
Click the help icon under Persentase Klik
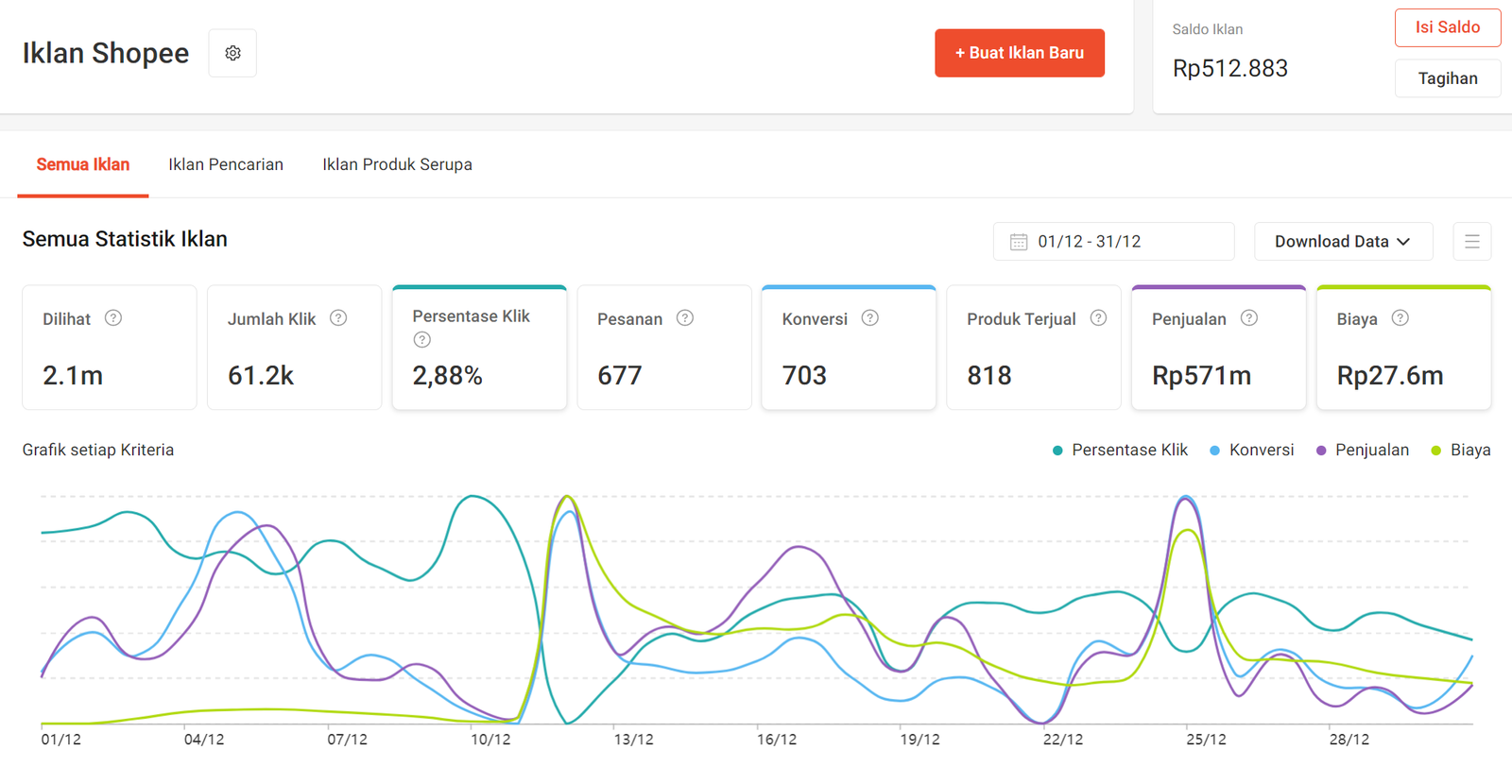(x=422, y=340)
